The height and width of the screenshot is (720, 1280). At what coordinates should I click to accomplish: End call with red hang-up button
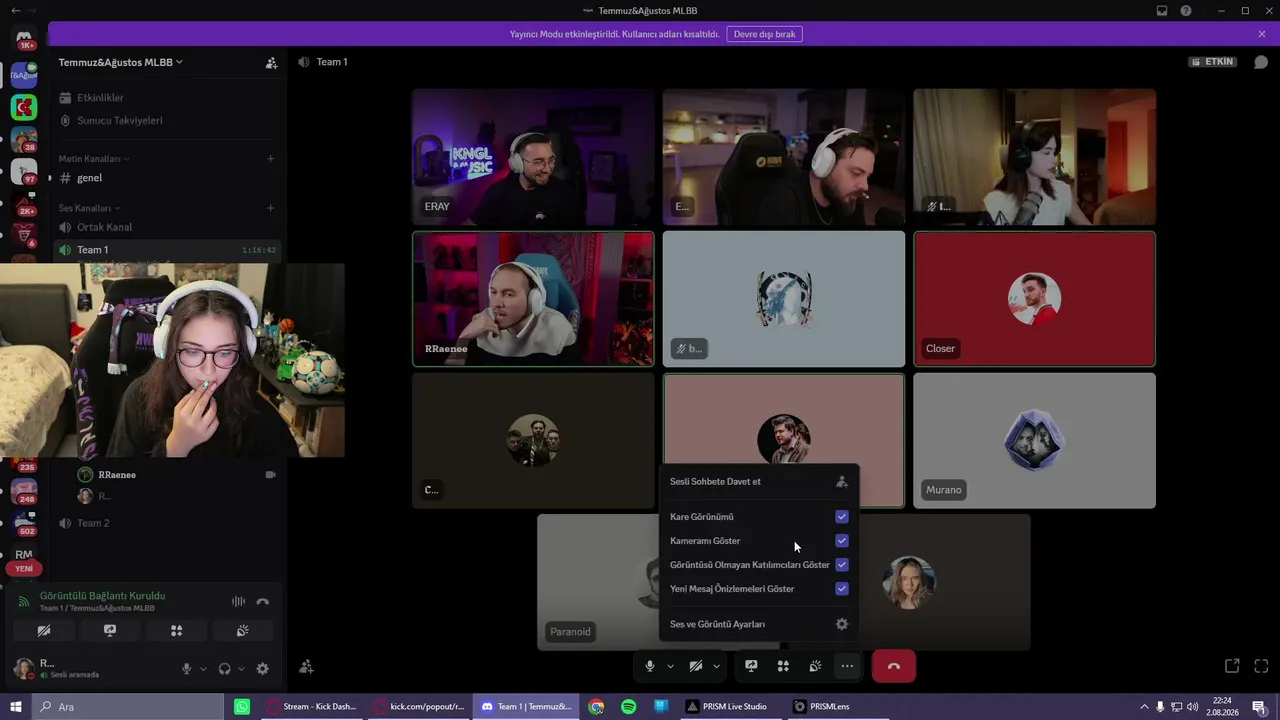pos(894,666)
